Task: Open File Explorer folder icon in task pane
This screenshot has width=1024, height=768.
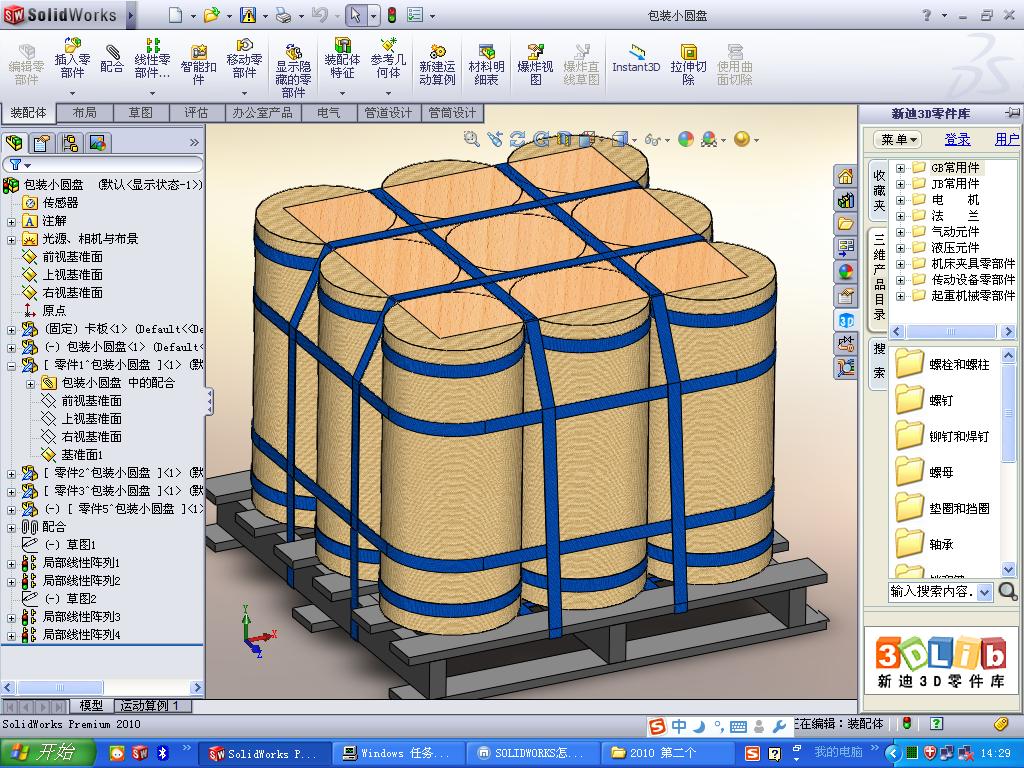Action: click(x=846, y=224)
